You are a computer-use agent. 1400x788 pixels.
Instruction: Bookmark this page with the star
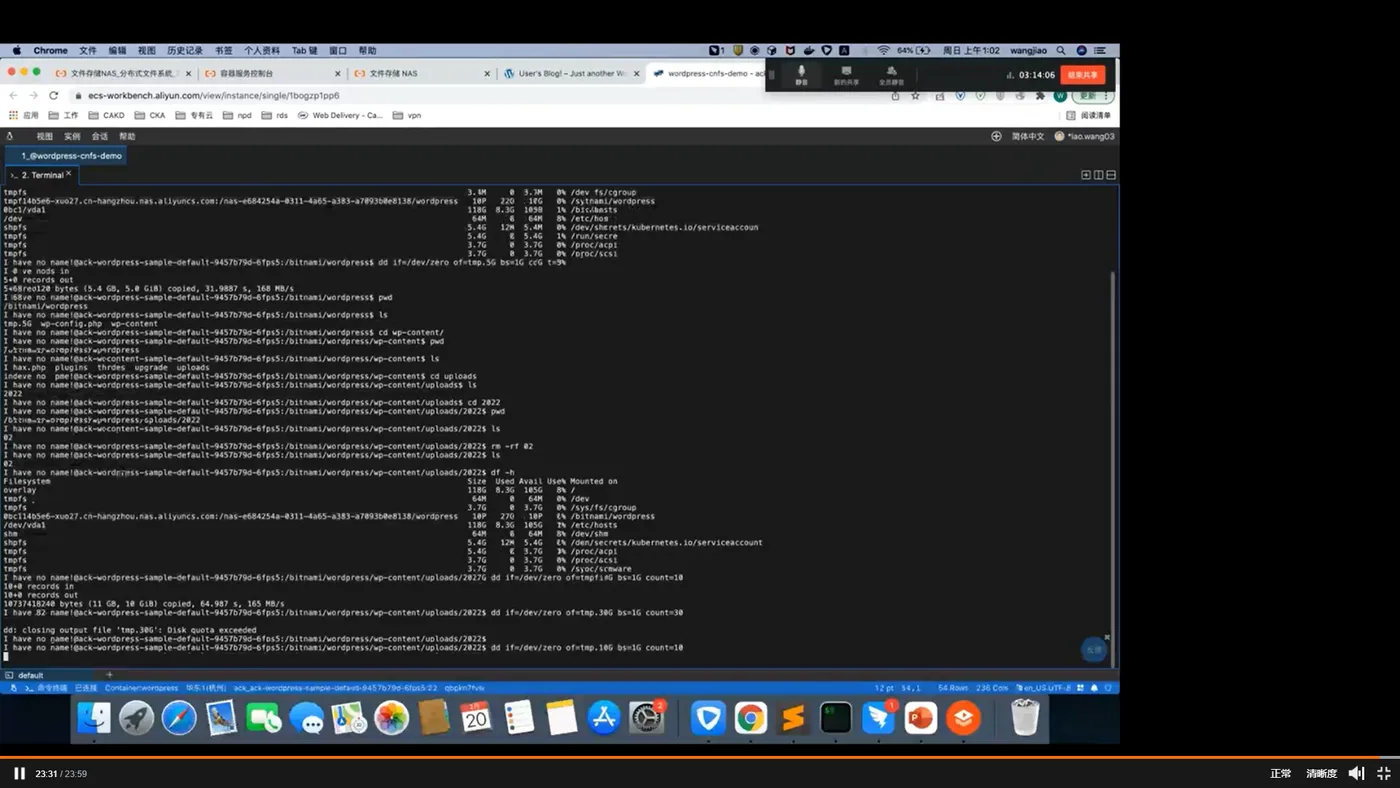pyautogui.click(x=915, y=95)
